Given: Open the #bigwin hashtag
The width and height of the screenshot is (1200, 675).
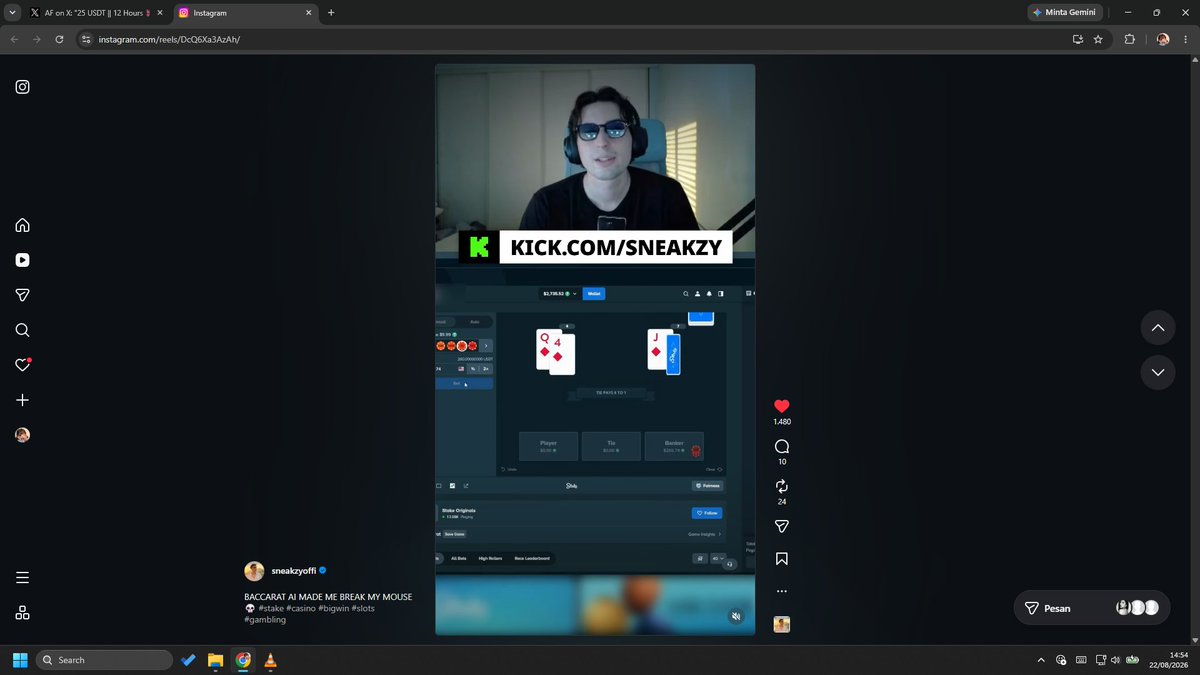Looking at the screenshot, I should tap(333, 608).
